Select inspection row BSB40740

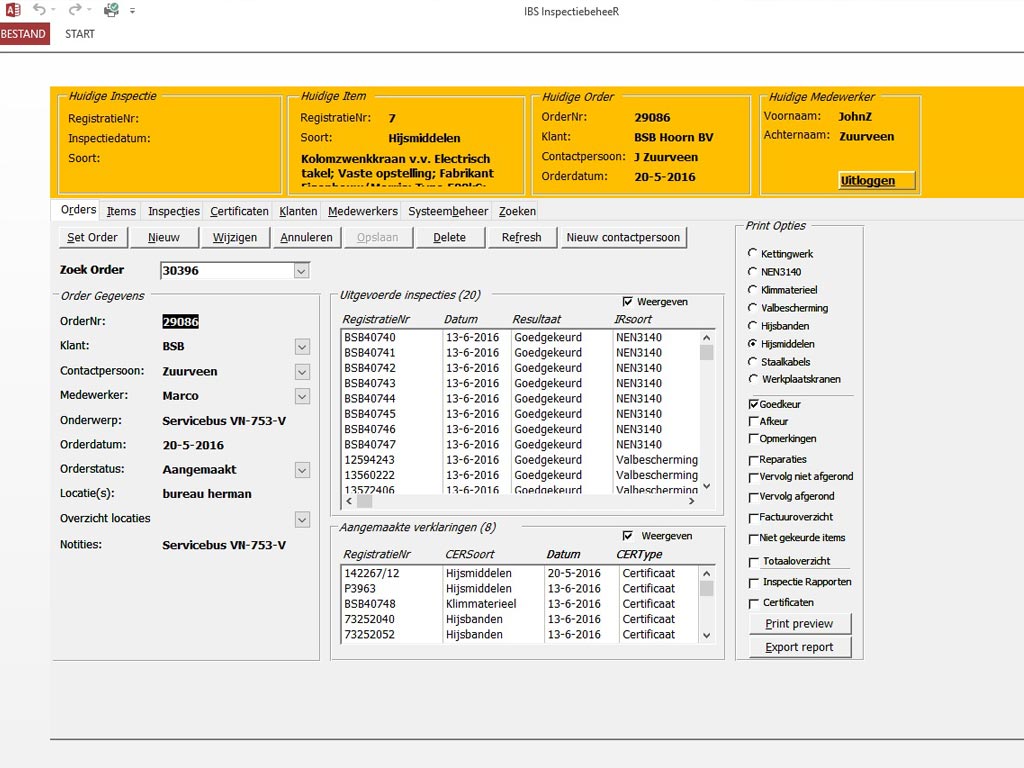pyautogui.click(x=520, y=338)
